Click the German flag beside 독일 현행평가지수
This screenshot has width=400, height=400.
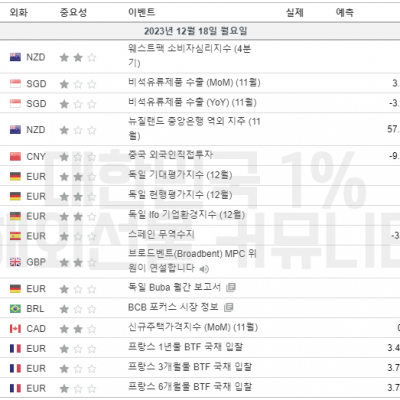[15, 196]
